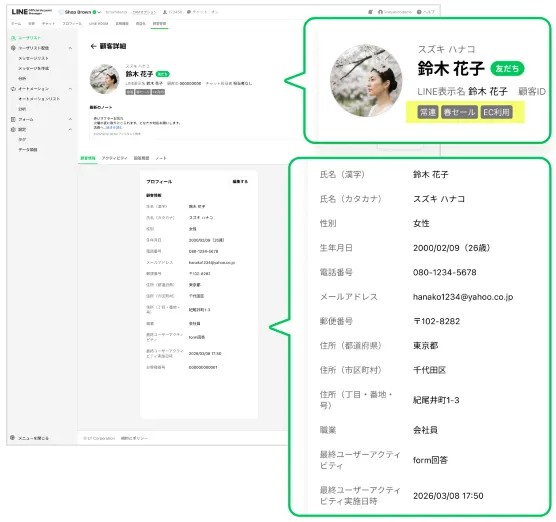
Task: Open オートメーションリスト in the sidebar
Action: coord(39,99)
